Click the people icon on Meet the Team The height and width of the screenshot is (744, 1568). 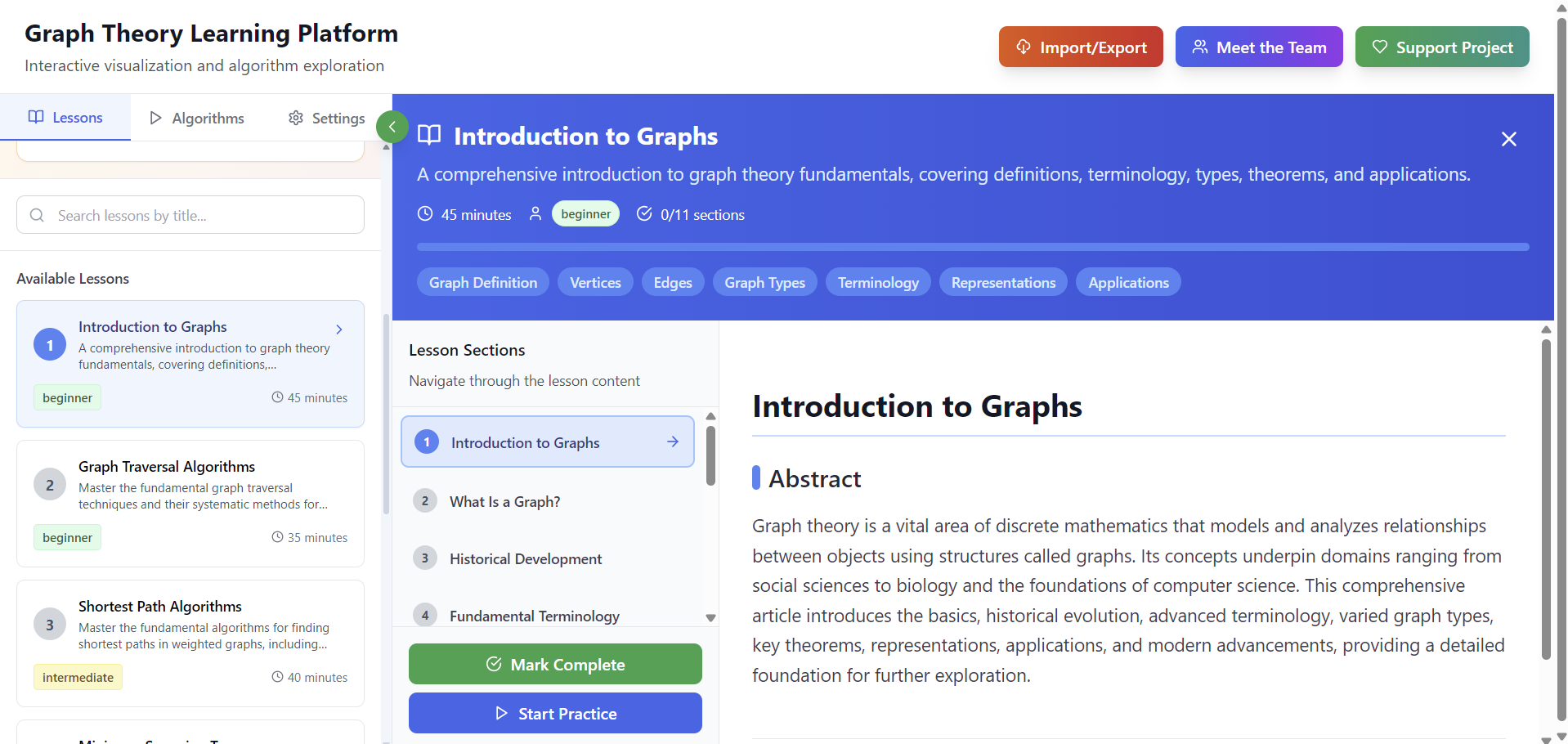pos(1201,47)
